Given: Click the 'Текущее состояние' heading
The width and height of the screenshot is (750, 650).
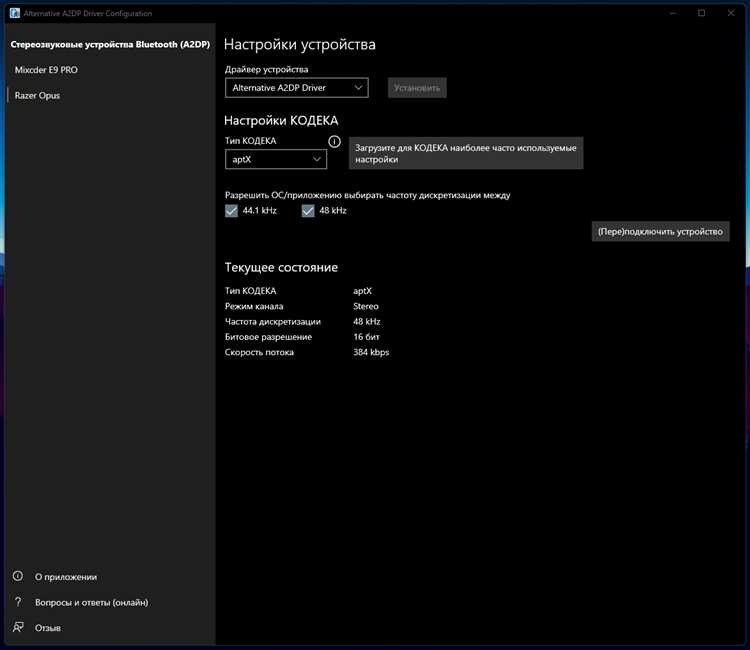Looking at the screenshot, I should [281, 267].
